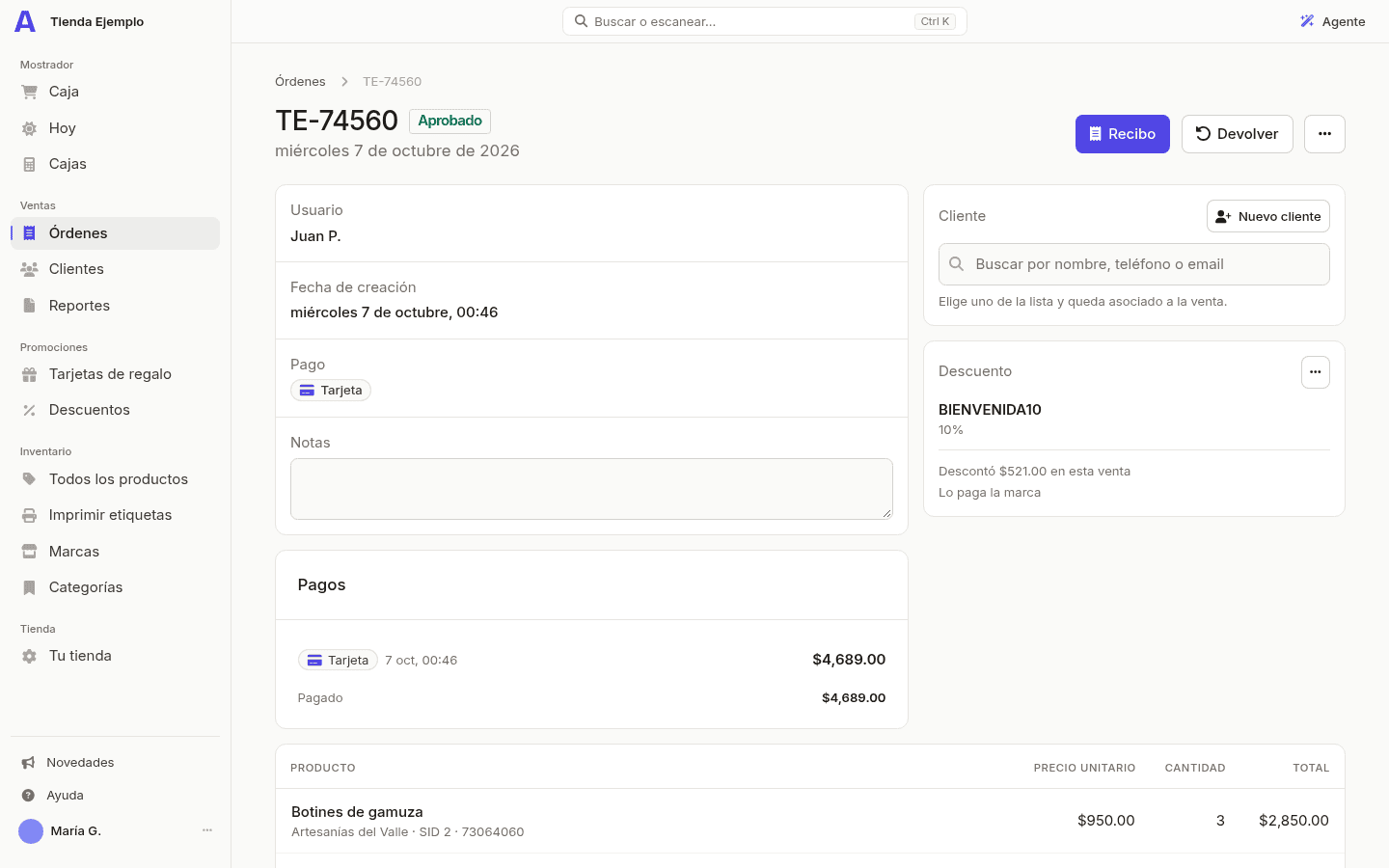Click the Tienda Ejemplo logo

coord(25,21)
